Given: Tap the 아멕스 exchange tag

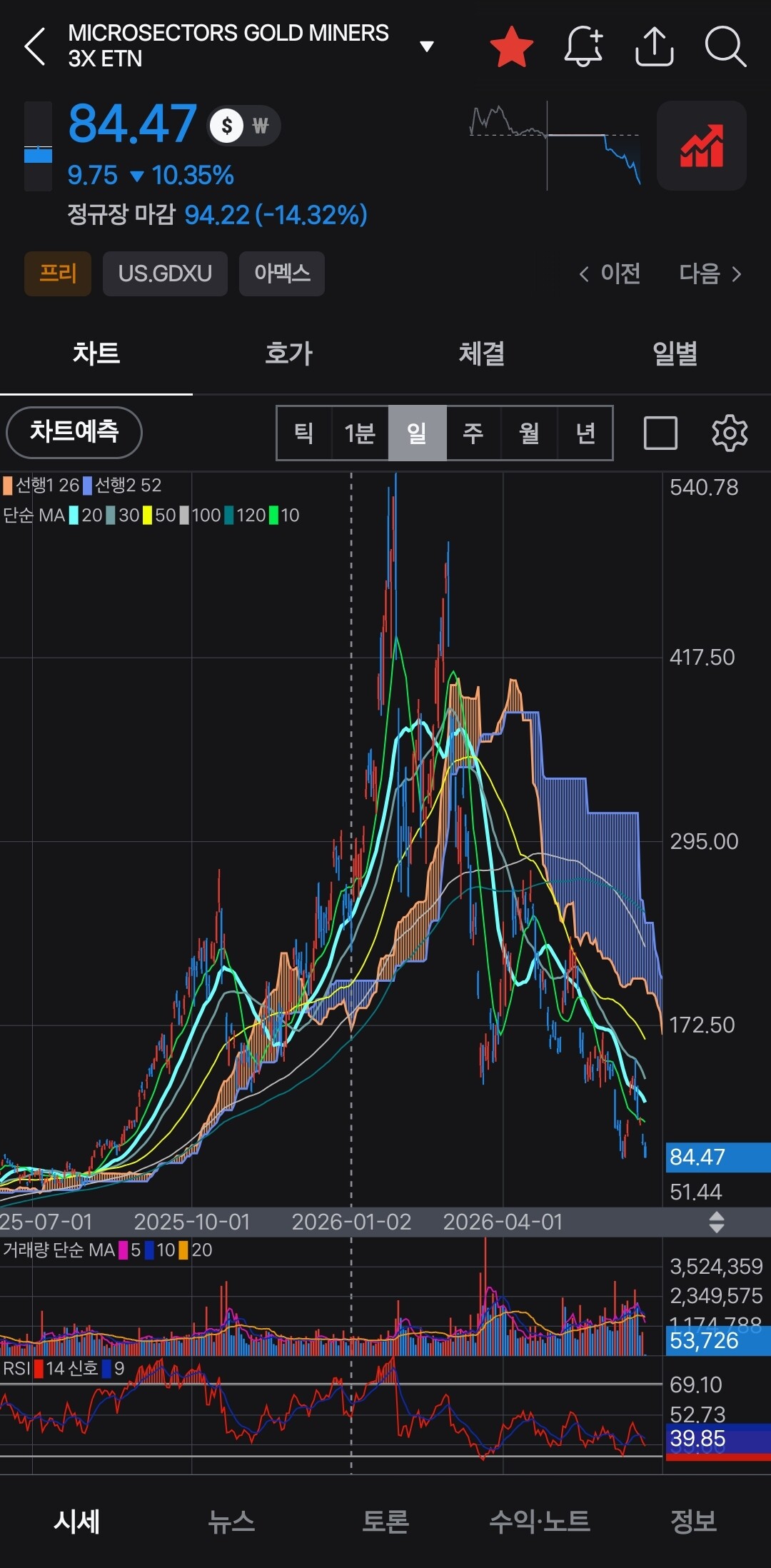Looking at the screenshot, I should 282,273.
